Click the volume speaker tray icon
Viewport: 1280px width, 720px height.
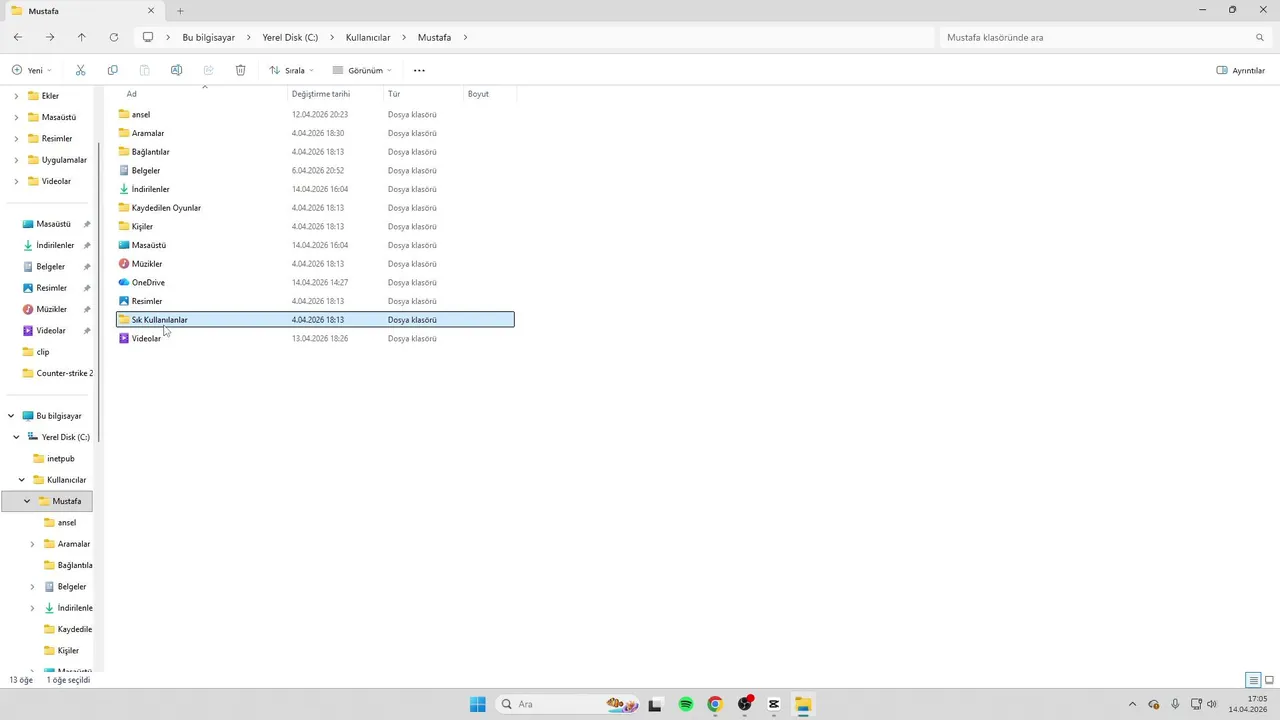tap(1212, 704)
